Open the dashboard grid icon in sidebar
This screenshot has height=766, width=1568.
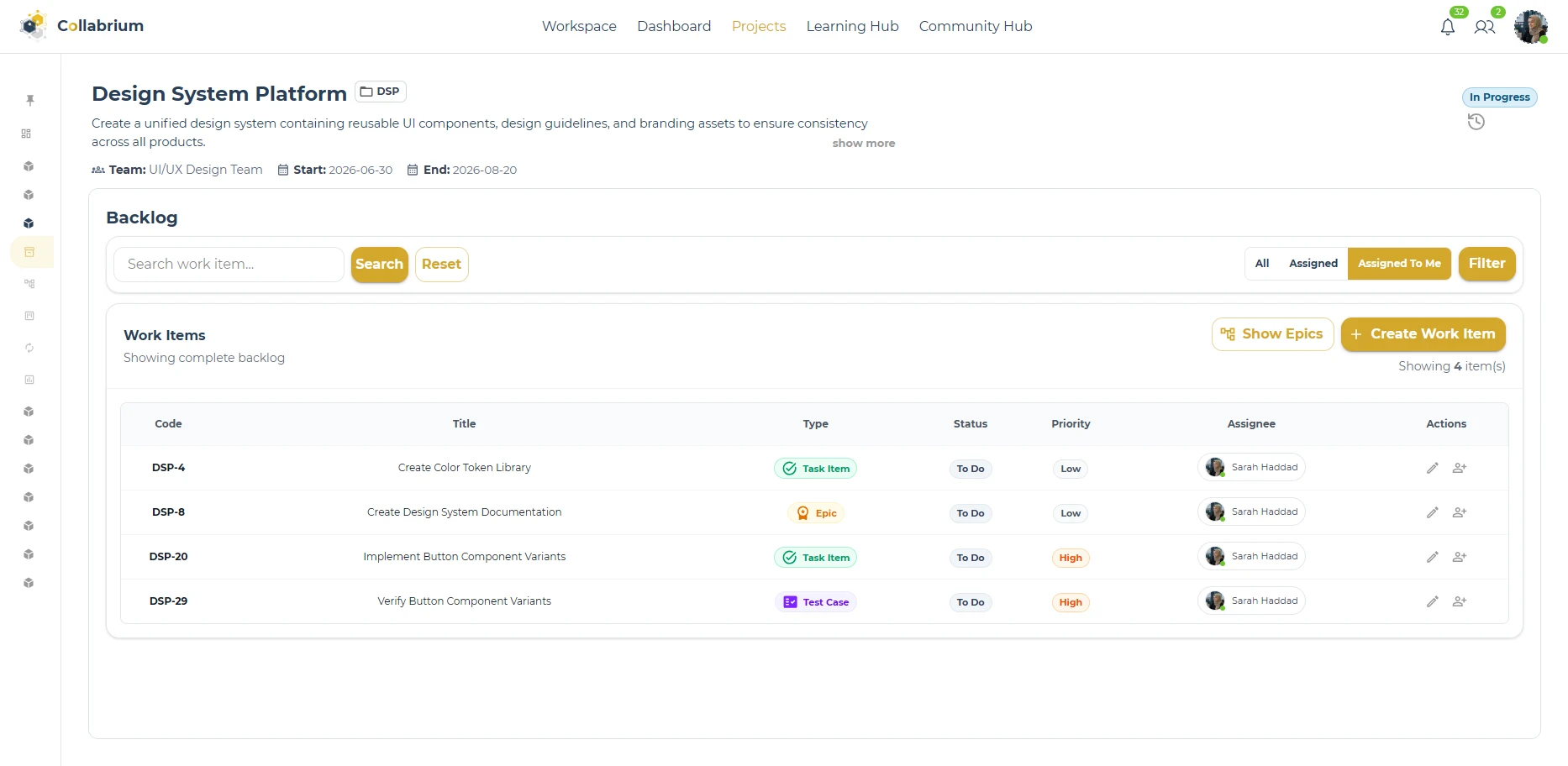[26, 134]
